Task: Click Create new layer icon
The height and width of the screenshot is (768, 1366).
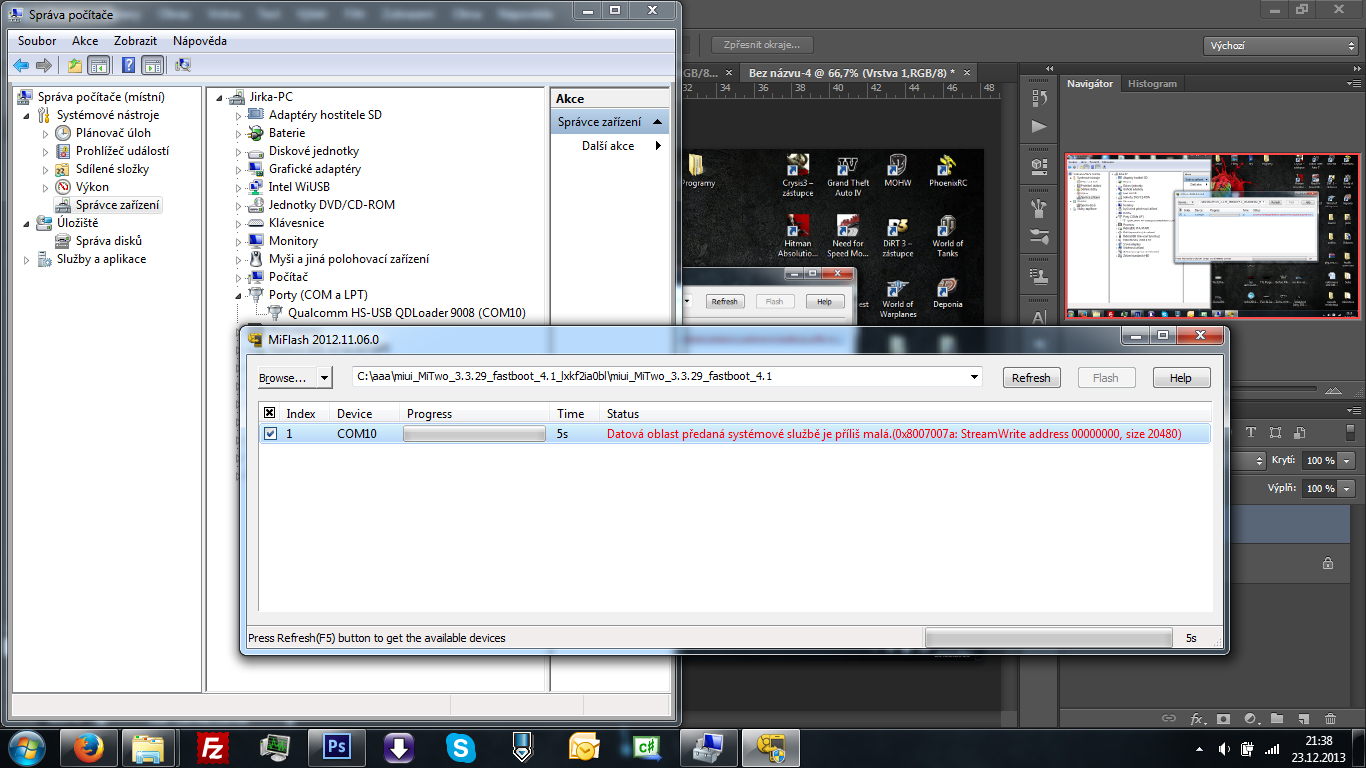Action: tap(1303, 718)
